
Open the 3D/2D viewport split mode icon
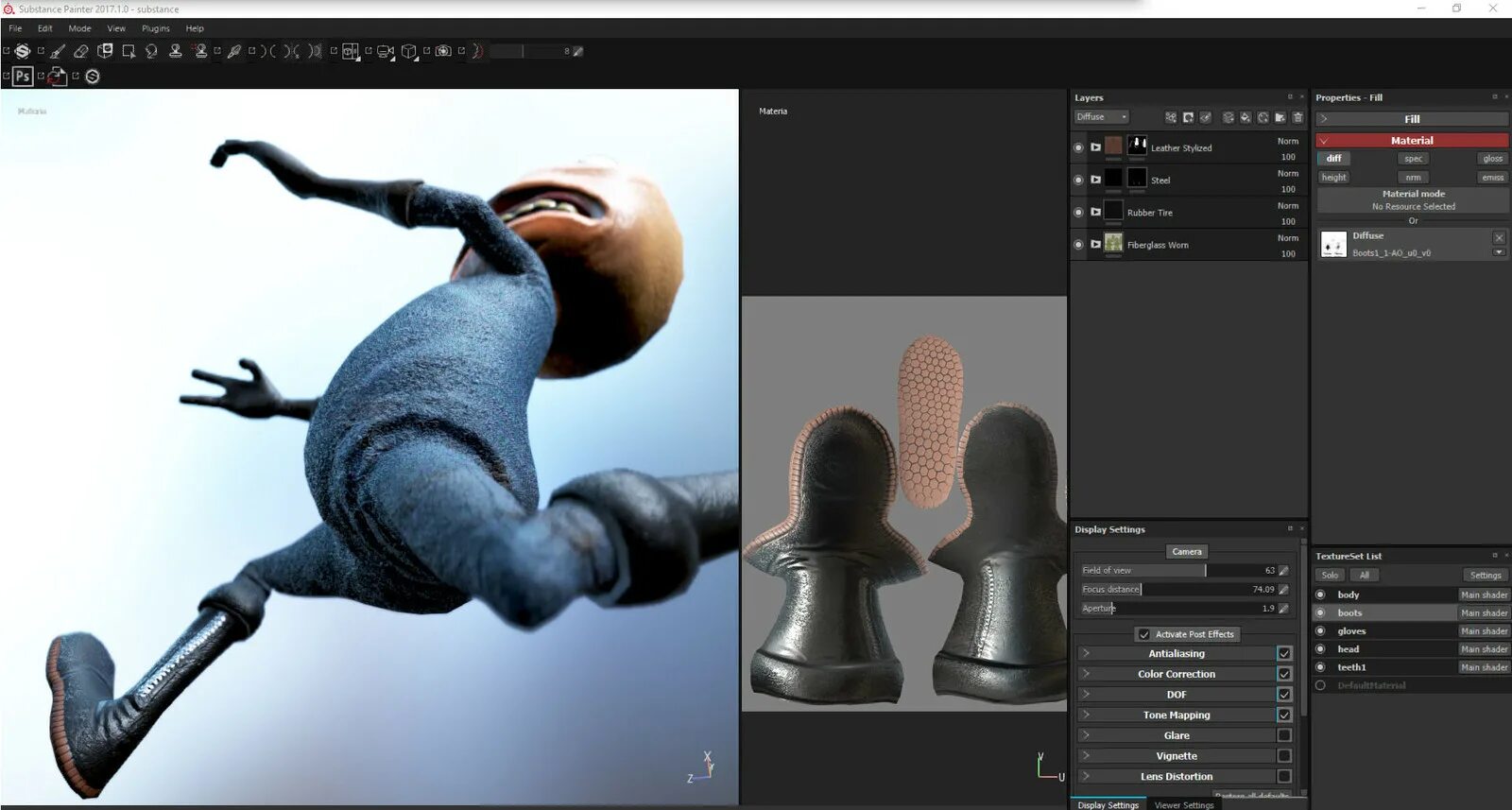click(x=350, y=51)
